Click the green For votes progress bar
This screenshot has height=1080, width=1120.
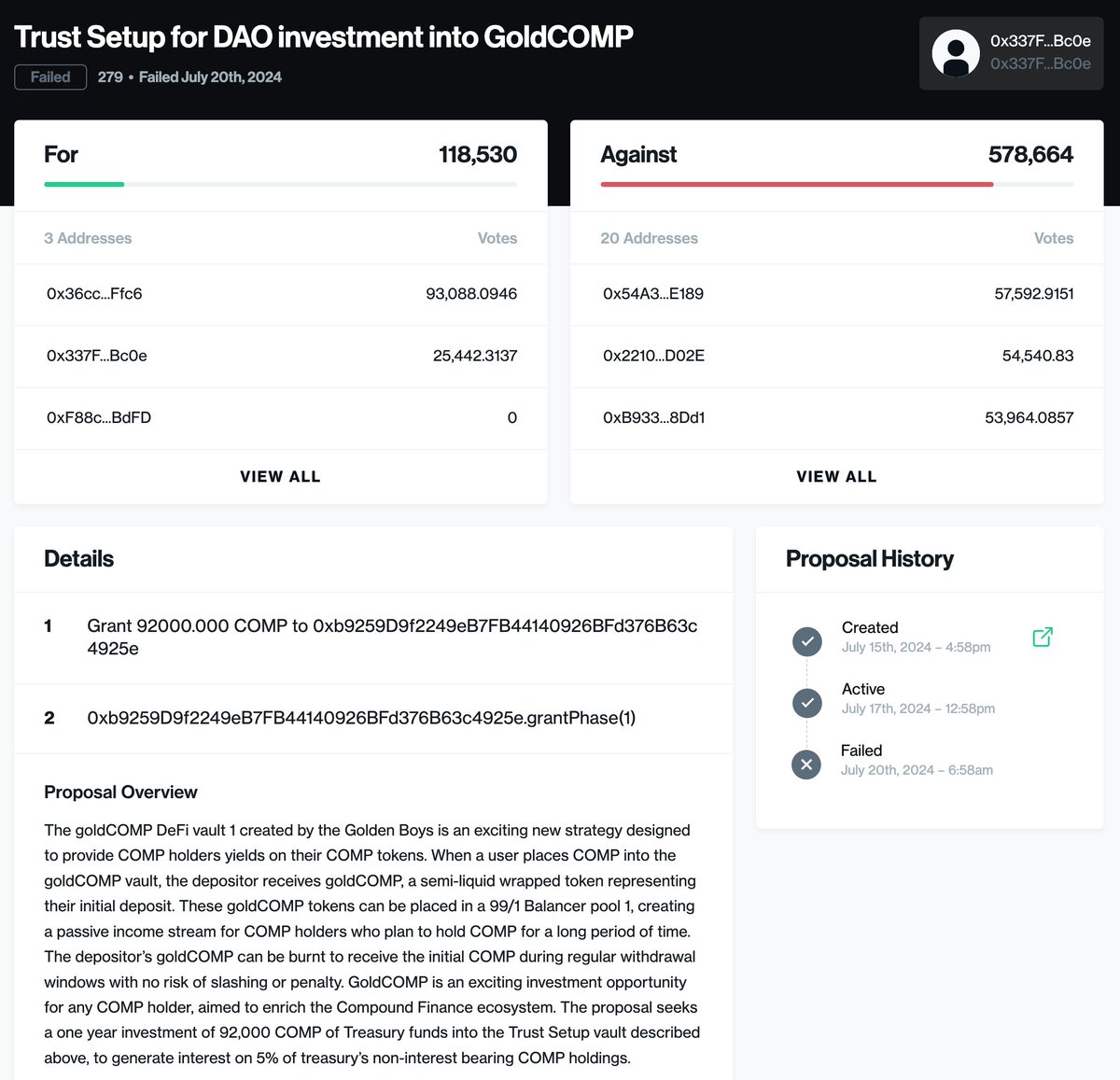[x=84, y=185]
